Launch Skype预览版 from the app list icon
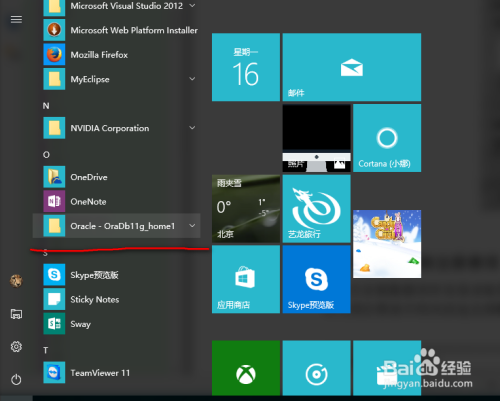 coord(54,275)
